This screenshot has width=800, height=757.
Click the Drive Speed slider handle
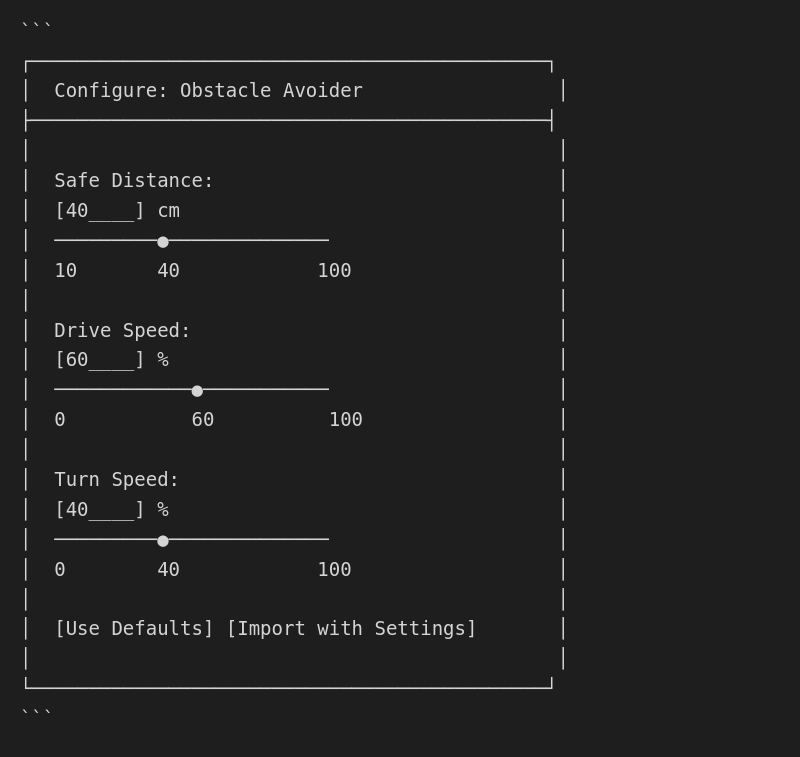(x=197, y=391)
